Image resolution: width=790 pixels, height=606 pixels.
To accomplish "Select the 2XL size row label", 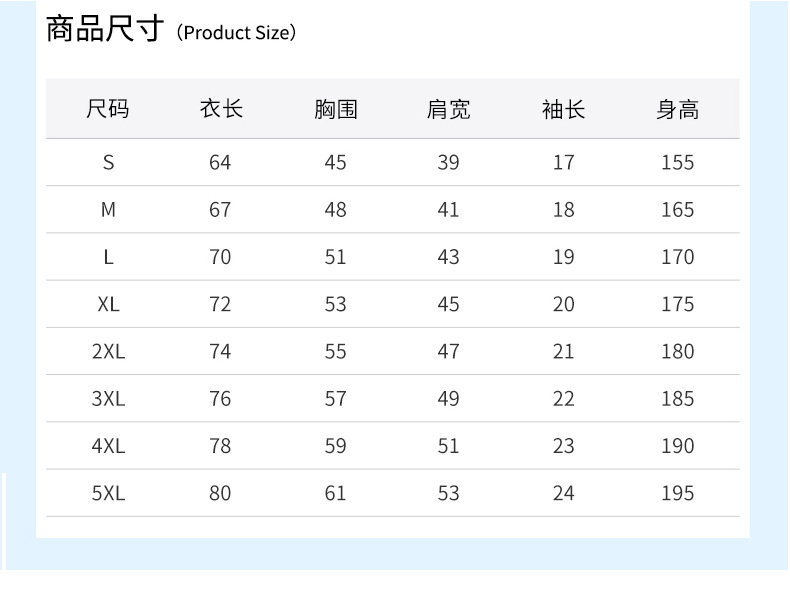I will pyautogui.click(x=108, y=352).
